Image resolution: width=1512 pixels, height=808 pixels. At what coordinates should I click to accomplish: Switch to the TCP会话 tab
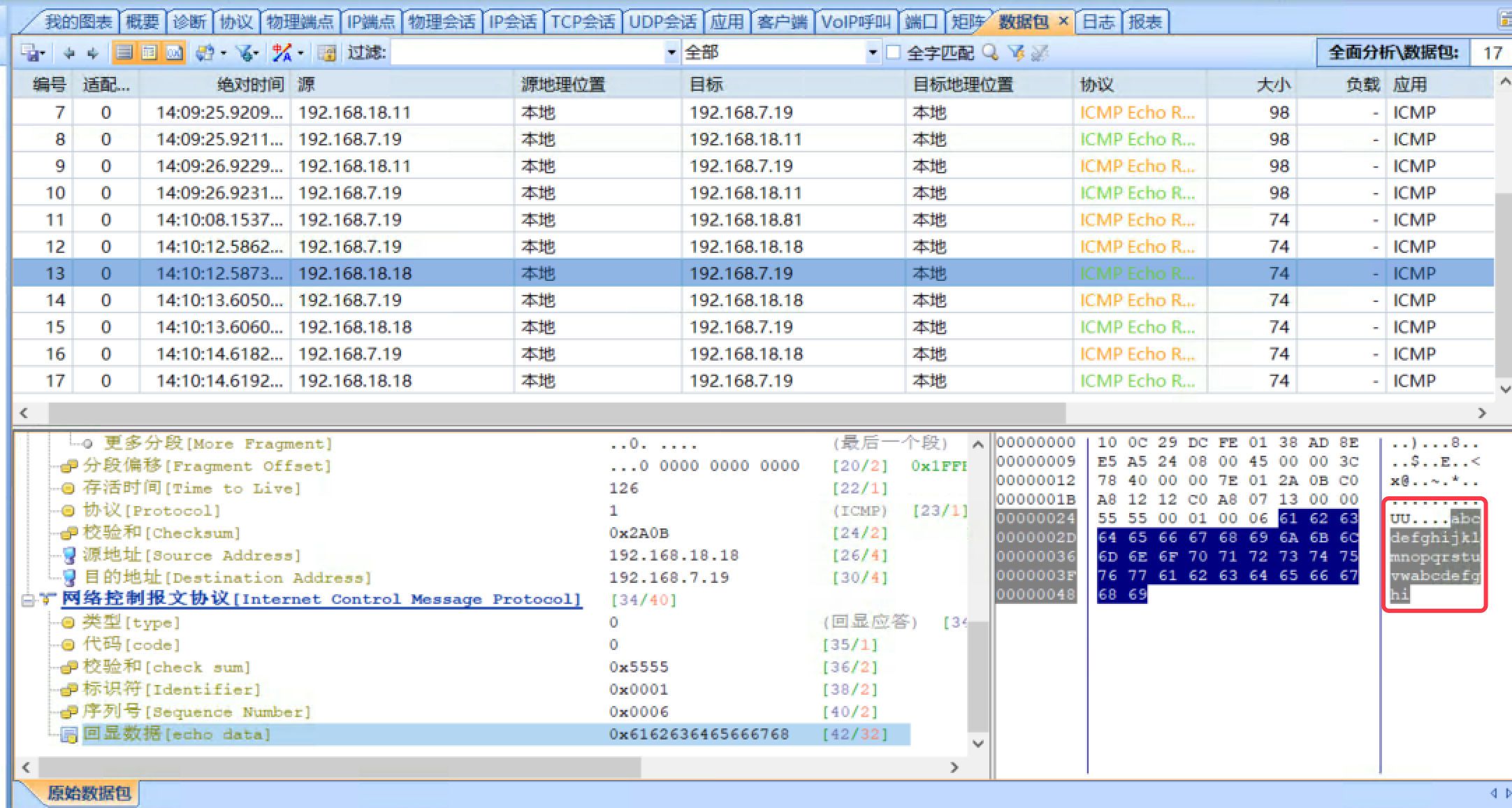582,22
